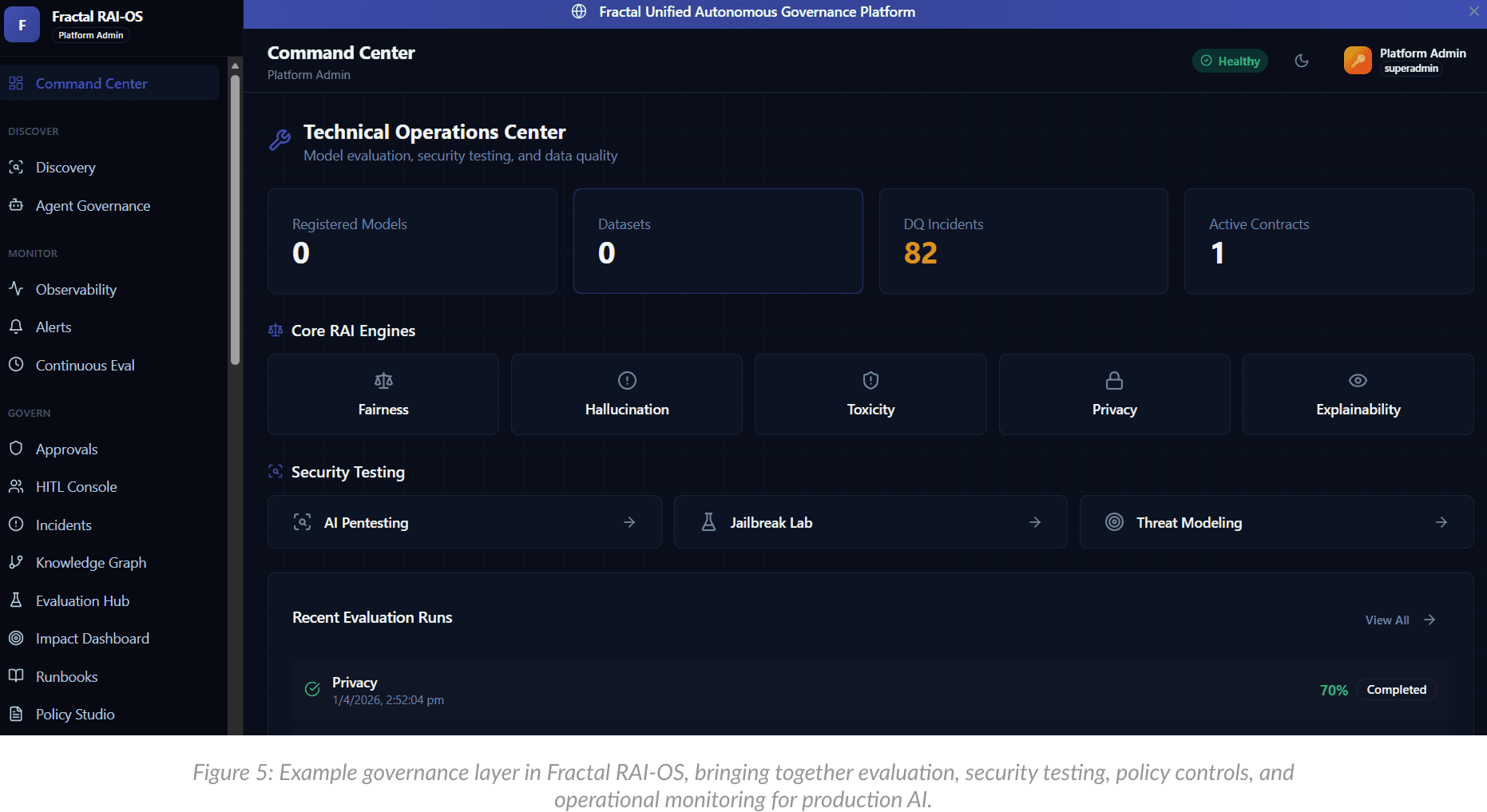Open the Fairness engine card
1487x812 pixels.
pyautogui.click(x=383, y=394)
